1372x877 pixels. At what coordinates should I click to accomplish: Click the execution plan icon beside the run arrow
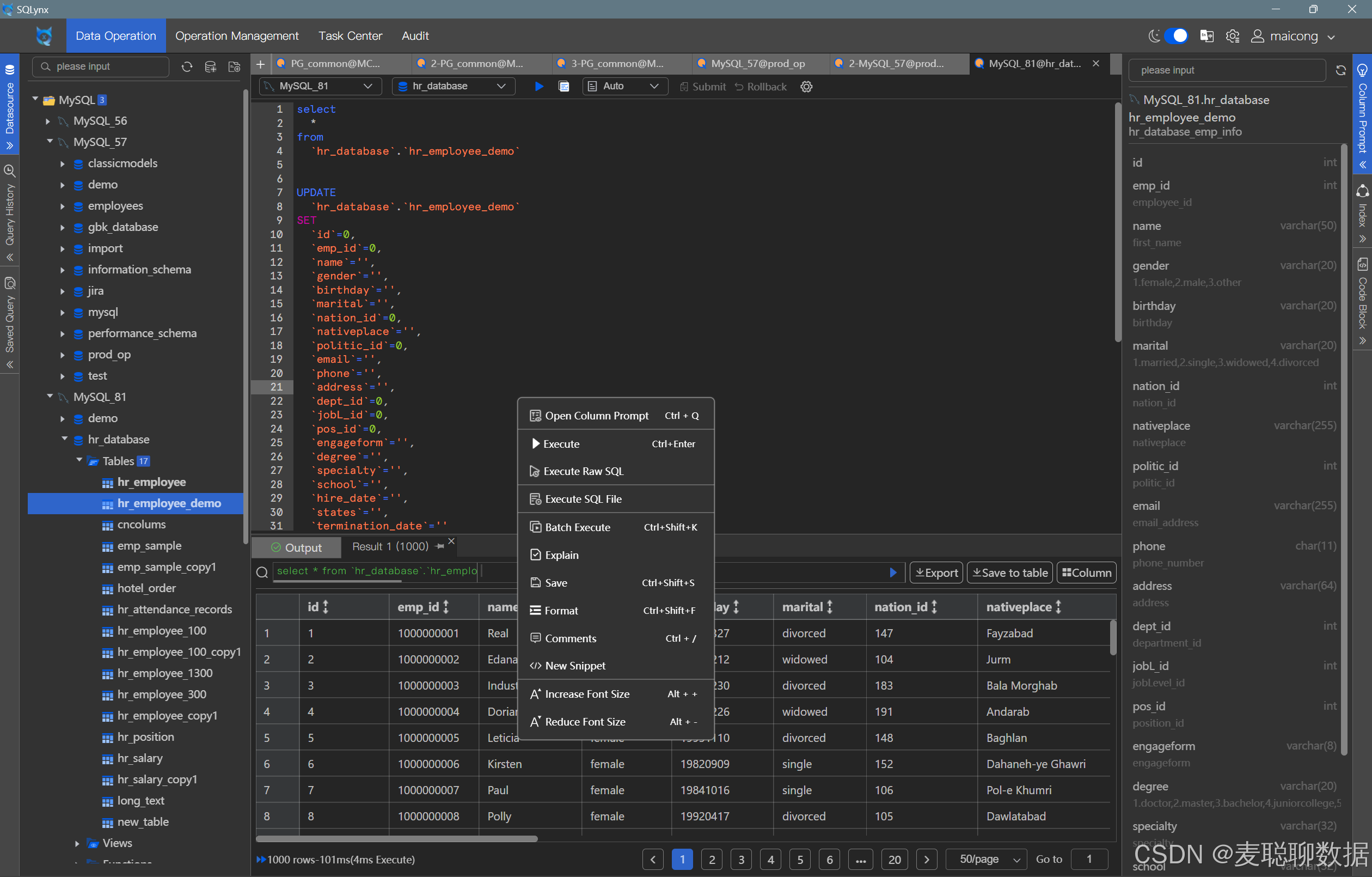coord(563,86)
